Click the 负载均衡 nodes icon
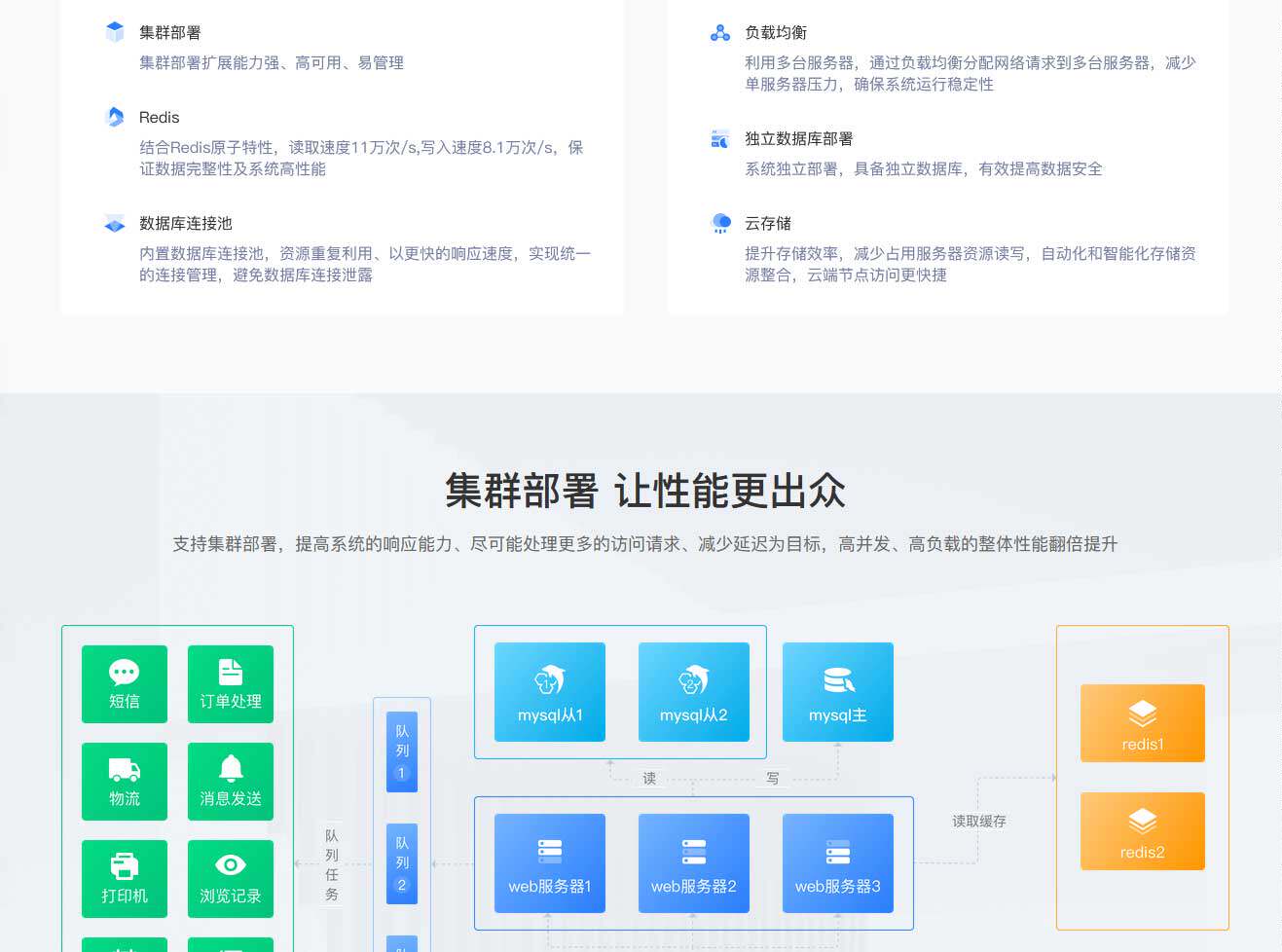Screen dimensions: 1282x952 (720, 33)
